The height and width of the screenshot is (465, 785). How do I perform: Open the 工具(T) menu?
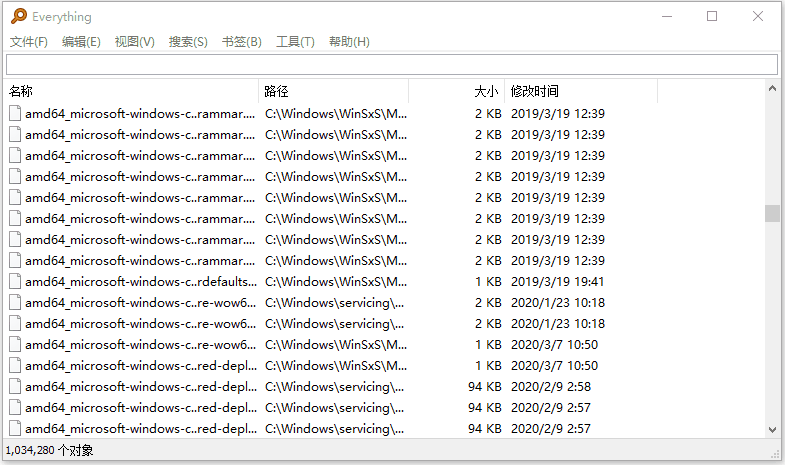tap(295, 42)
